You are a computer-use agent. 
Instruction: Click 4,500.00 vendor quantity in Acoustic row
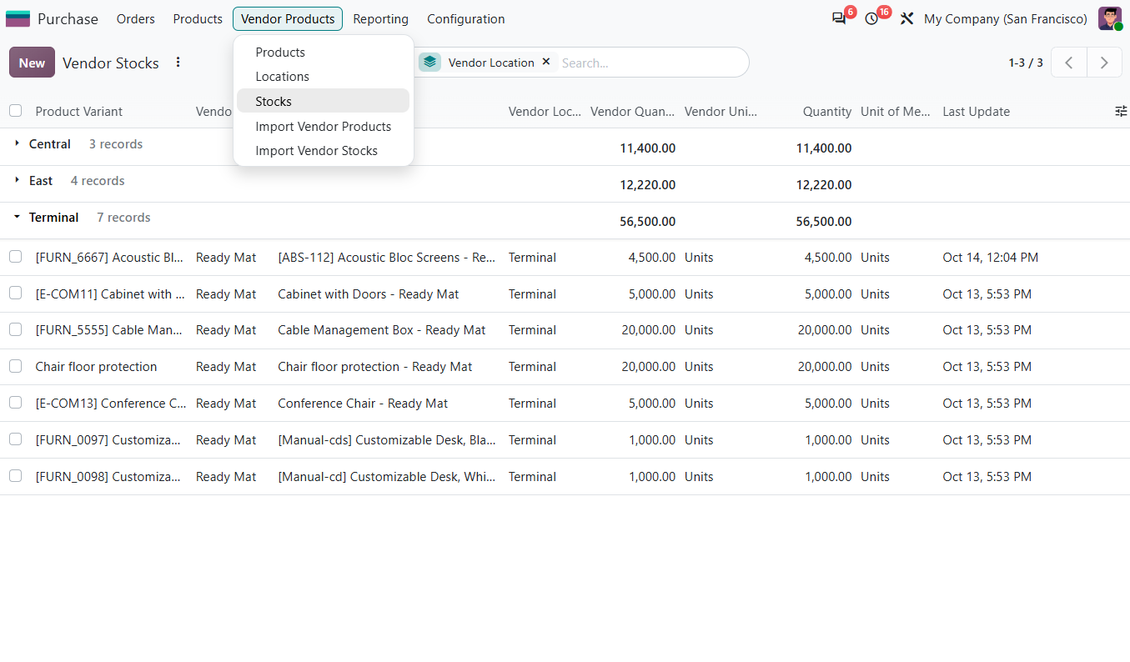(651, 257)
